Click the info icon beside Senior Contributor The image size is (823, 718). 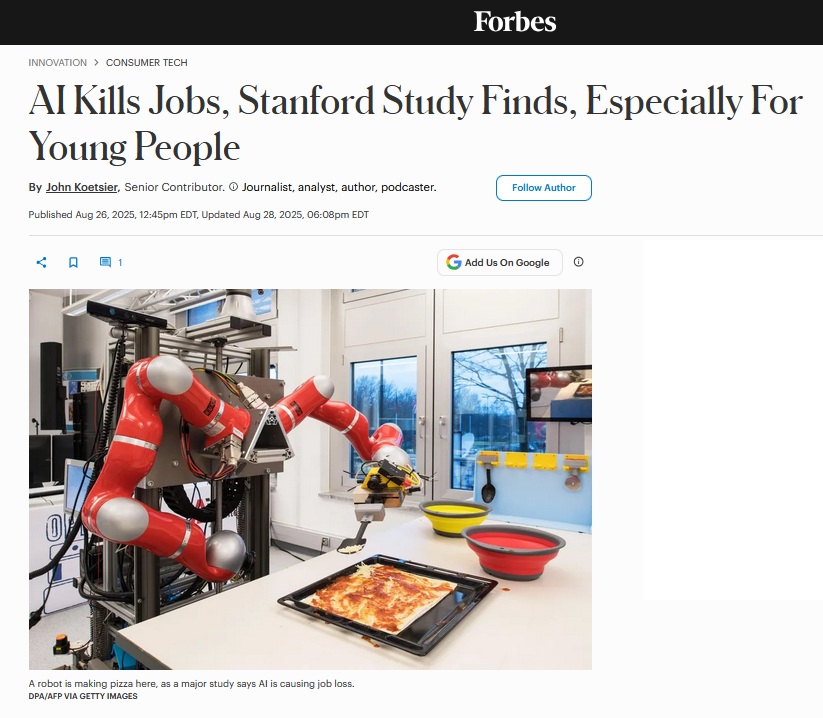(233, 187)
